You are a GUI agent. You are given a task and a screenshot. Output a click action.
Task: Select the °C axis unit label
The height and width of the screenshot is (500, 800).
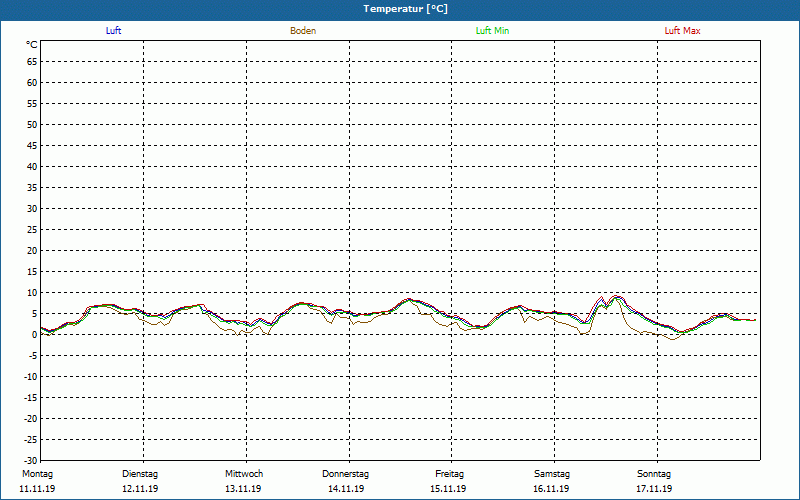click(x=32, y=45)
